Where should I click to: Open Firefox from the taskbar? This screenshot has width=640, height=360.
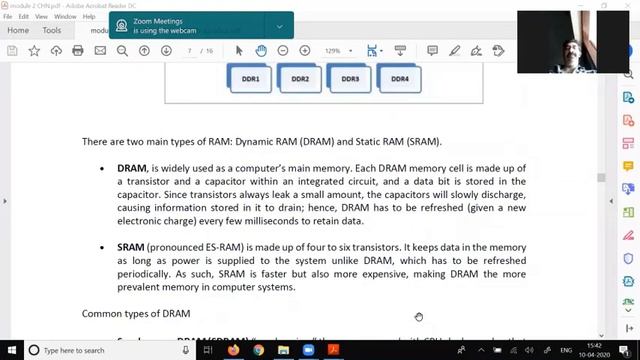tap(233, 350)
